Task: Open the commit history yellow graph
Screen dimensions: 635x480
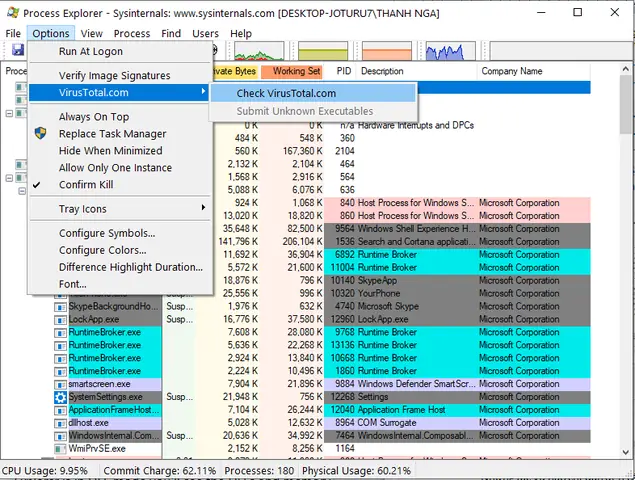Action: pyautogui.click(x=323, y=51)
